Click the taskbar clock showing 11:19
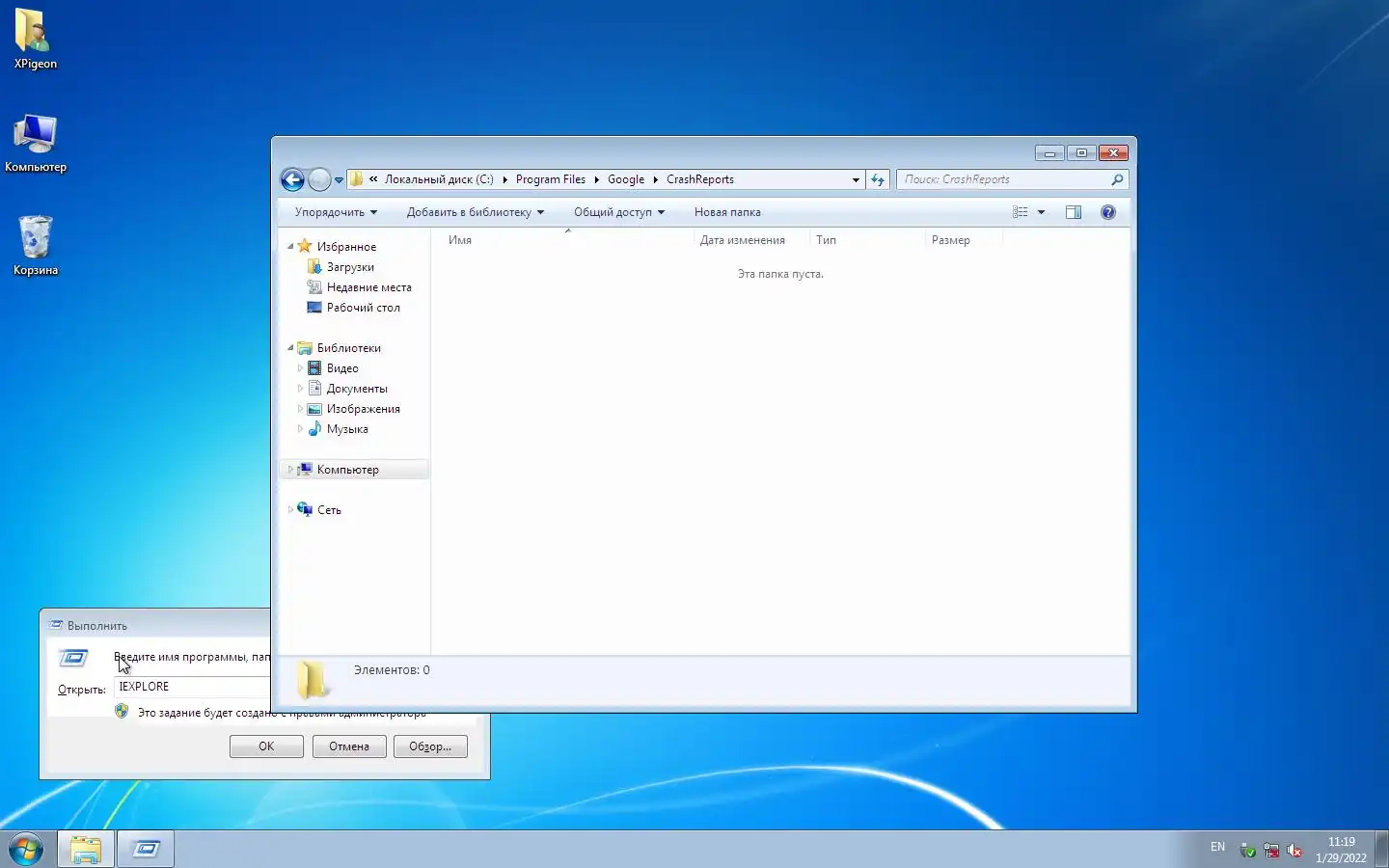 [1341, 850]
